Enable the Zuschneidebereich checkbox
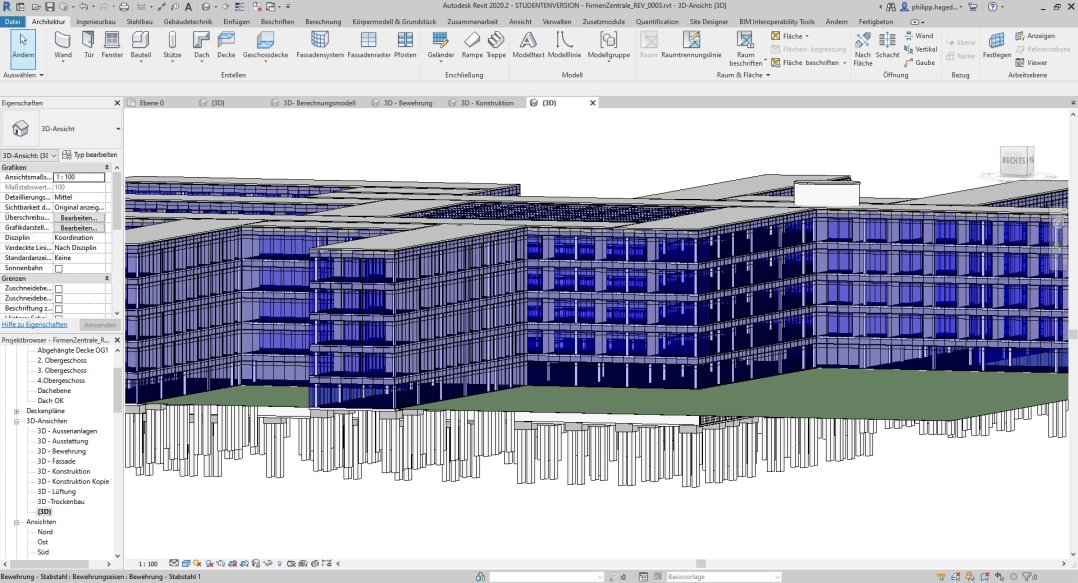 [57, 289]
